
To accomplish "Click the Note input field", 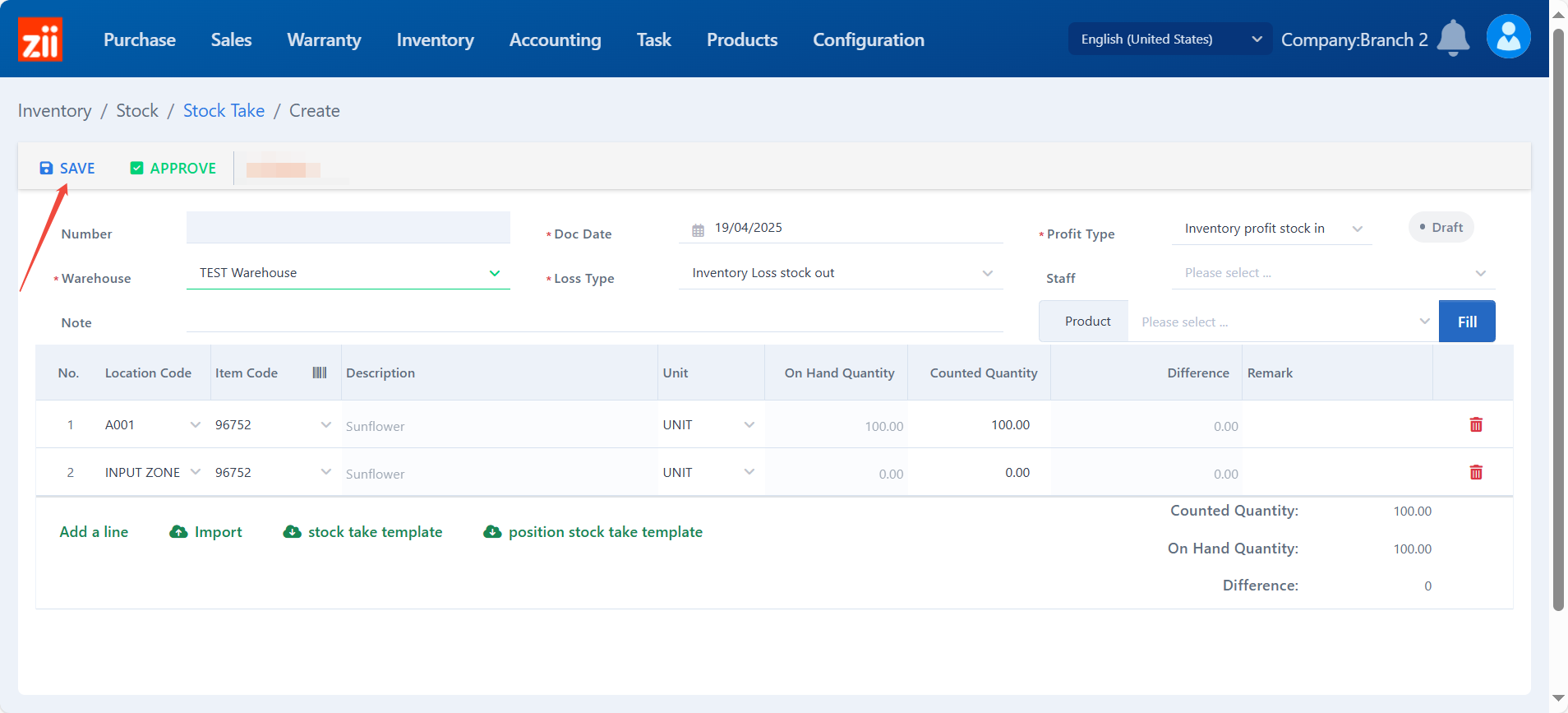I will pyautogui.click(x=594, y=321).
